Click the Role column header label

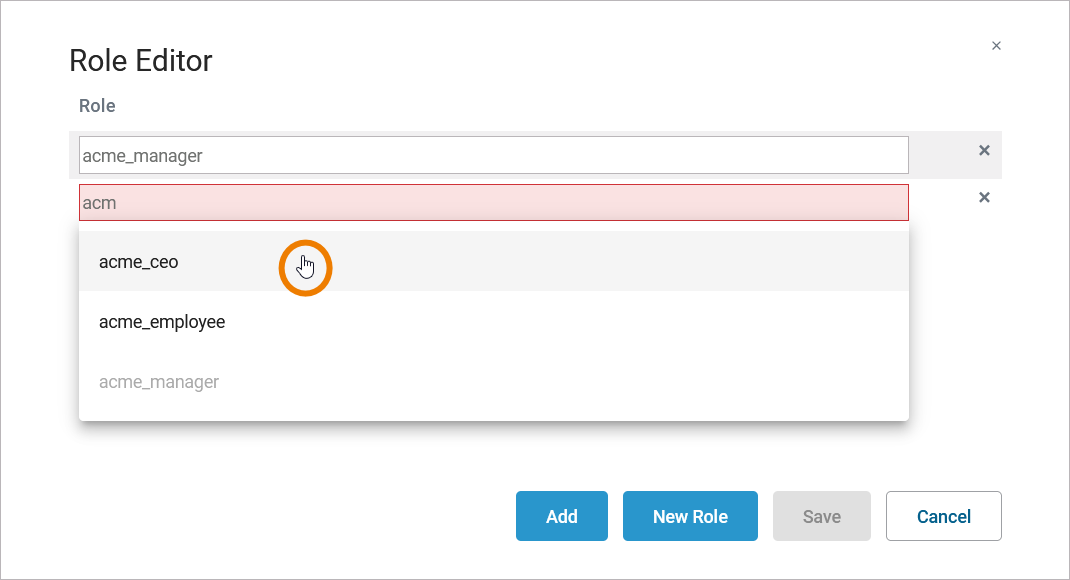[x=97, y=105]
